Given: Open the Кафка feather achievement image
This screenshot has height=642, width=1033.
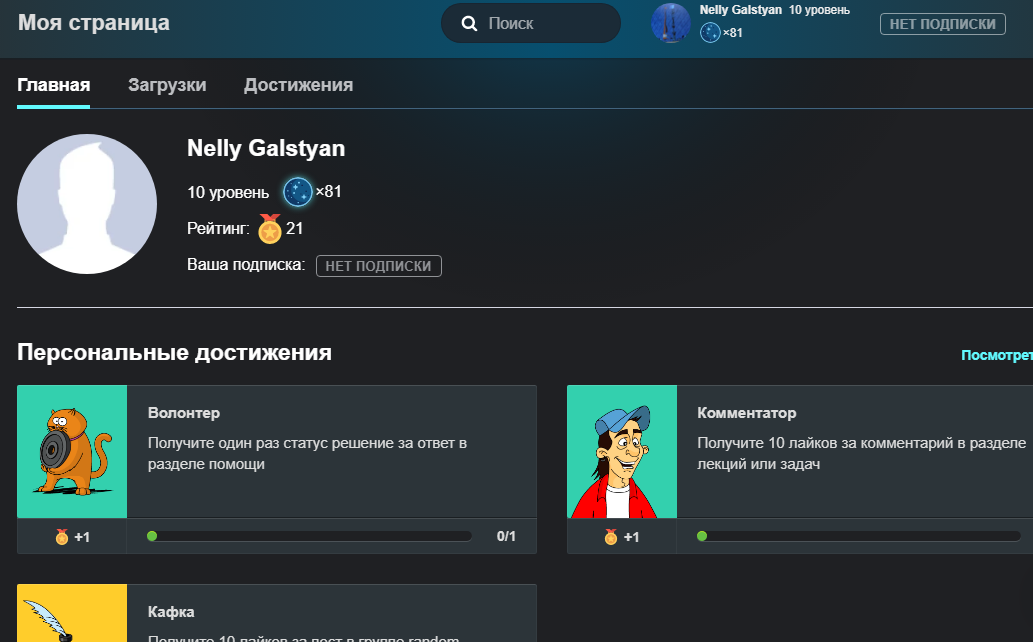Looking at the screenshot, I should (72, 613).
